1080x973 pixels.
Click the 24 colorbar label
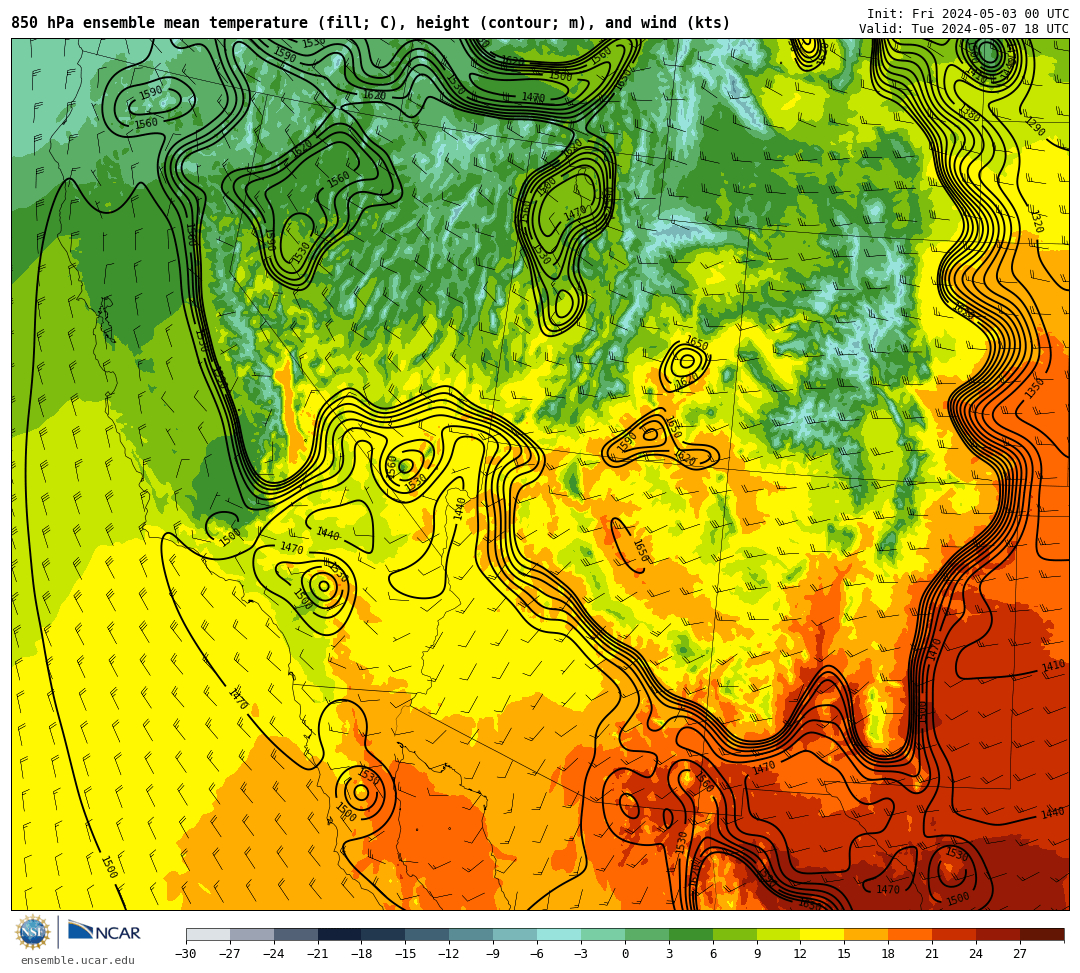click(x=976, y=954)
